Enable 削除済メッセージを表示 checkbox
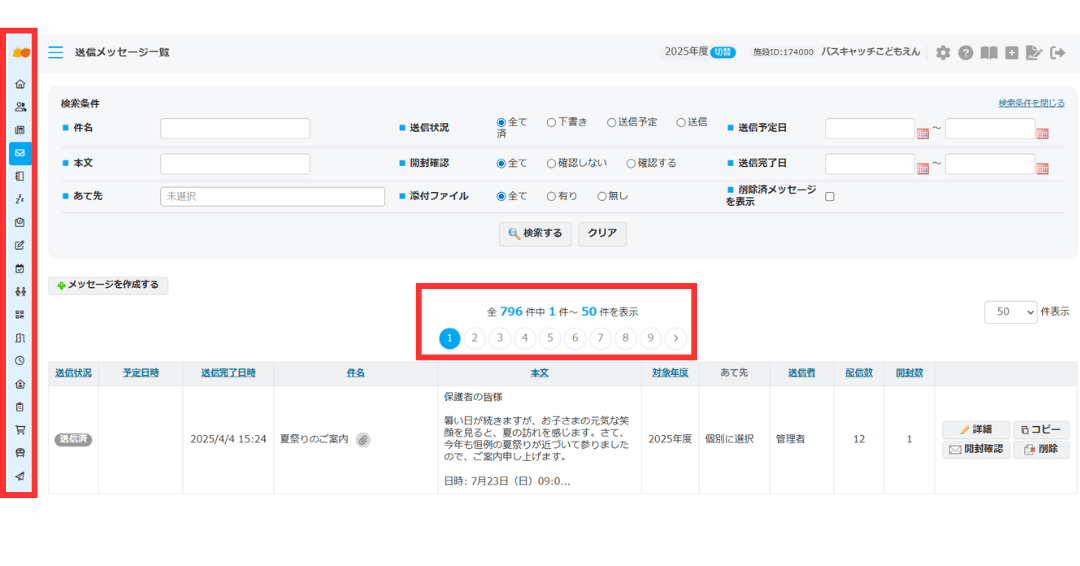The image size is (1080, 566). pyautogui.click(x=829, y=197)
